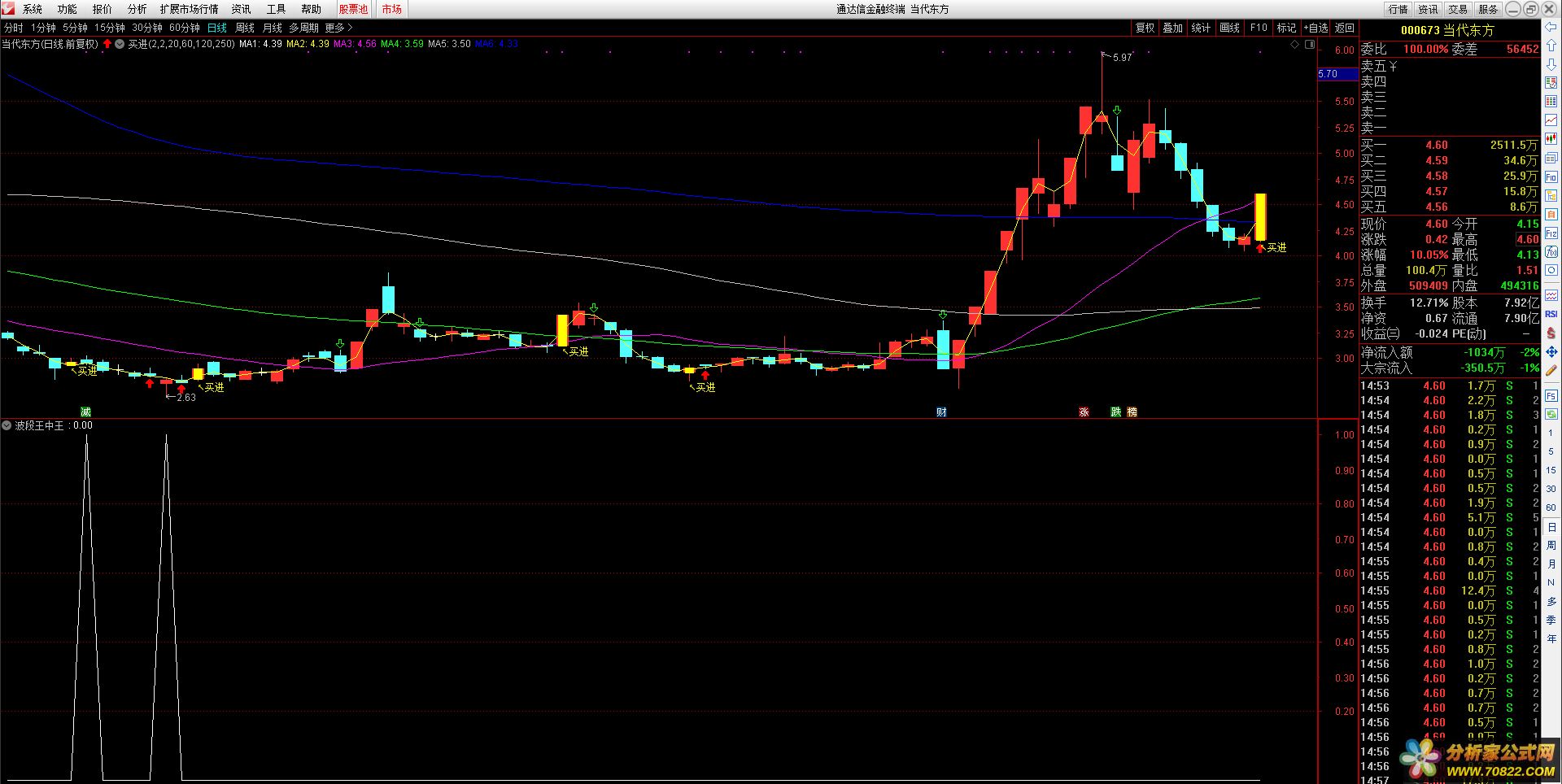Click the +自选 button
Image resolution: width=1562 pixels, height=784 pixels.
click(x=1315, y=28)
